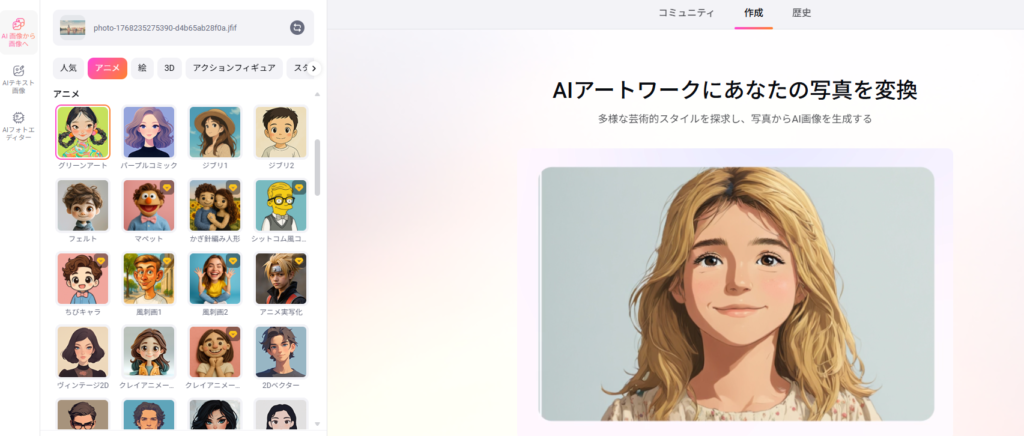
Task: Expand more categories with right chevron
Action: [x=315, y=68]
